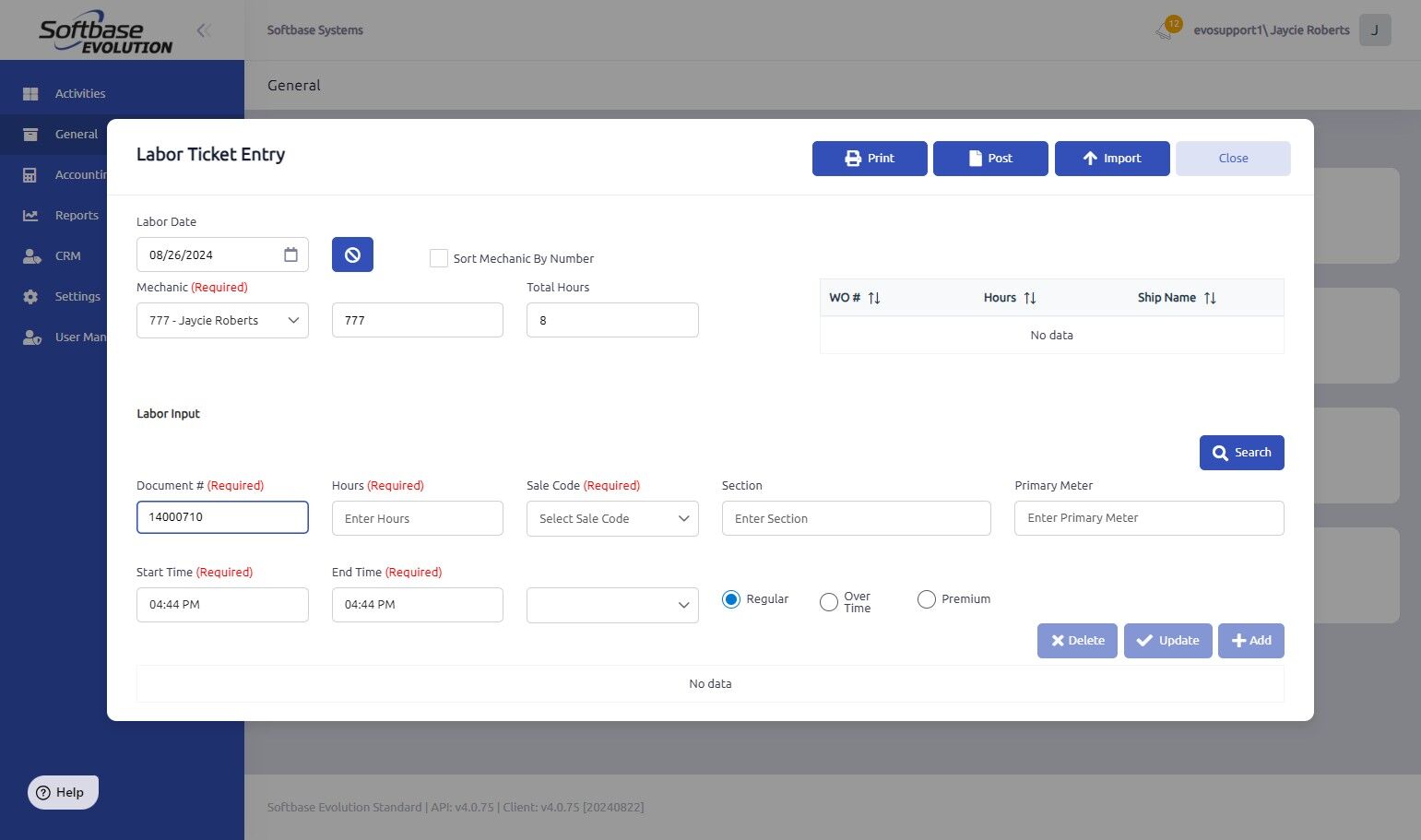Open Activities in the sidebar menu
This screenshot has width=1421, height=840.
point(80,93)
